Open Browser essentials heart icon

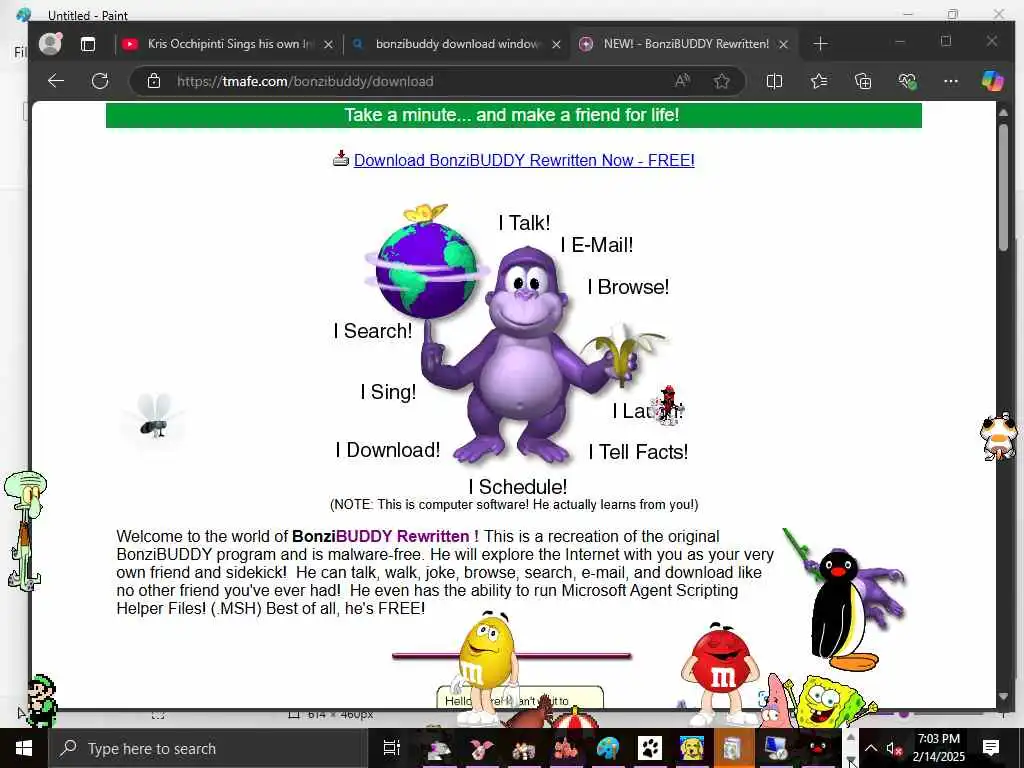click(x=907, y=81)
